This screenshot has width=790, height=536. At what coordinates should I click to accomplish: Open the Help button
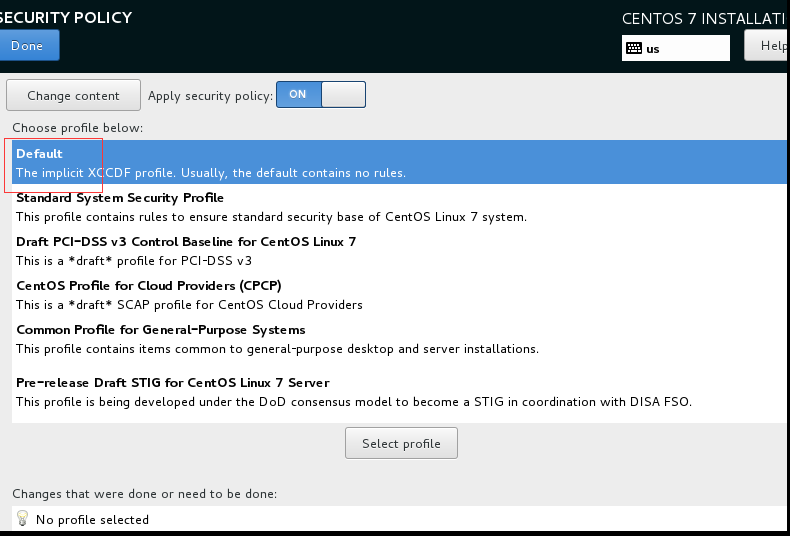point(770,46)
